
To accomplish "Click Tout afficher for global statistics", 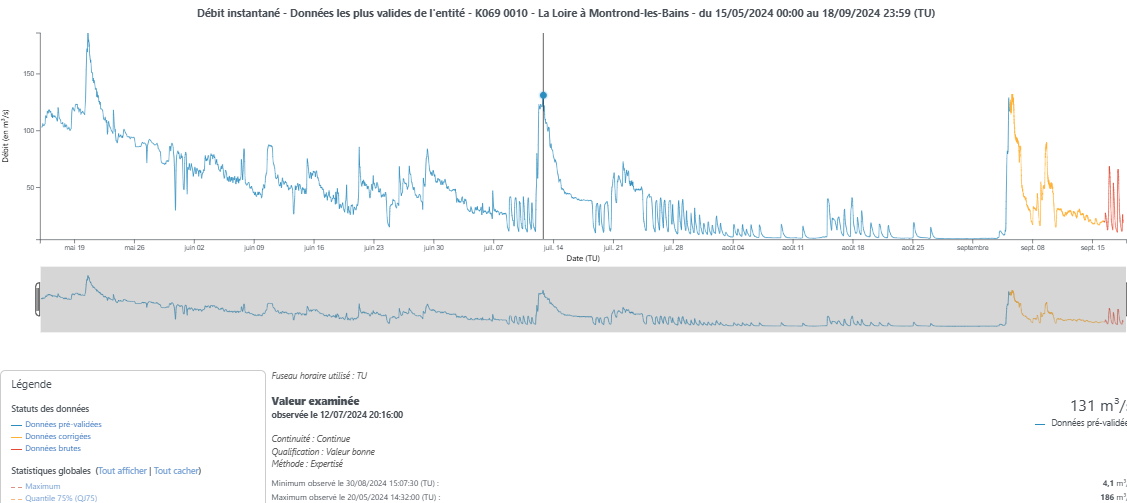I will click(x=123, y=471).
